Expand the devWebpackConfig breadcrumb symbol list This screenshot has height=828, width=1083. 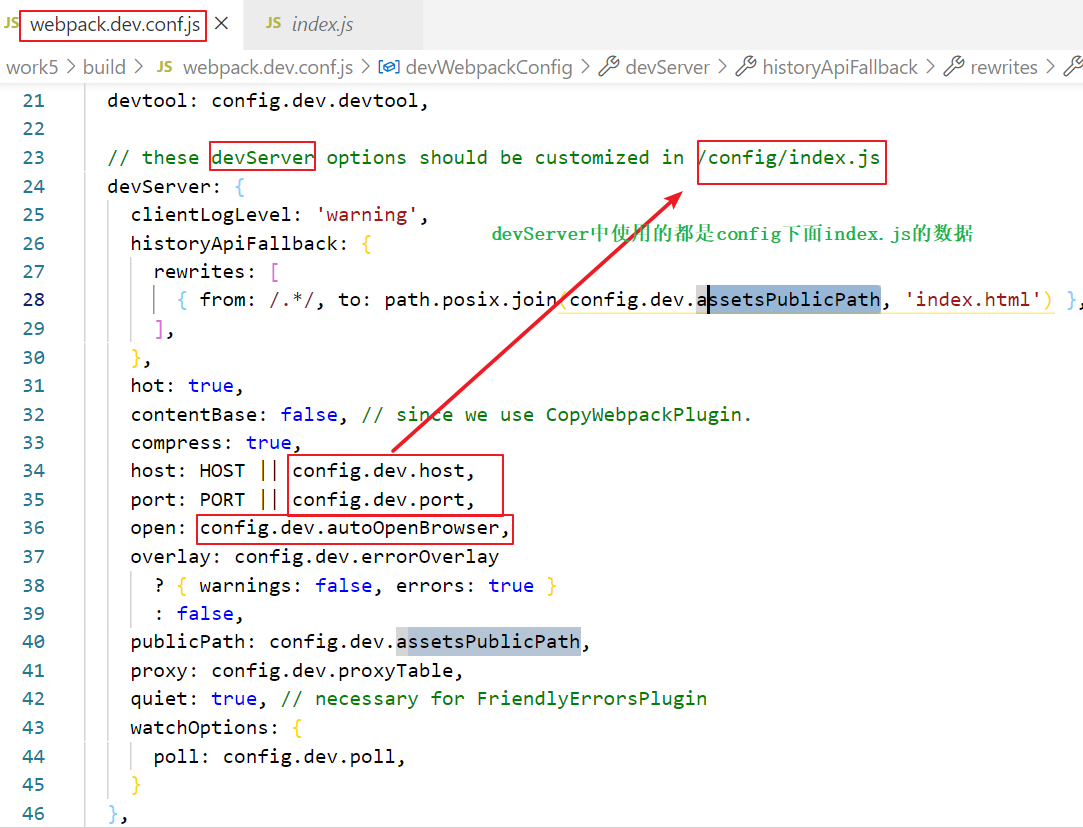click(x=489, y=67)
